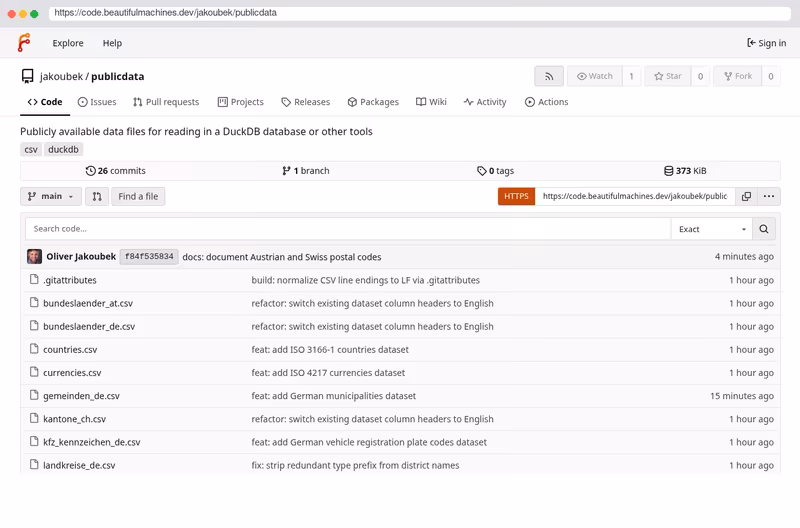The height and width of the screenshot is (528, 800).
Task: Fork the publicdata repository
Action: pos(738,77)
